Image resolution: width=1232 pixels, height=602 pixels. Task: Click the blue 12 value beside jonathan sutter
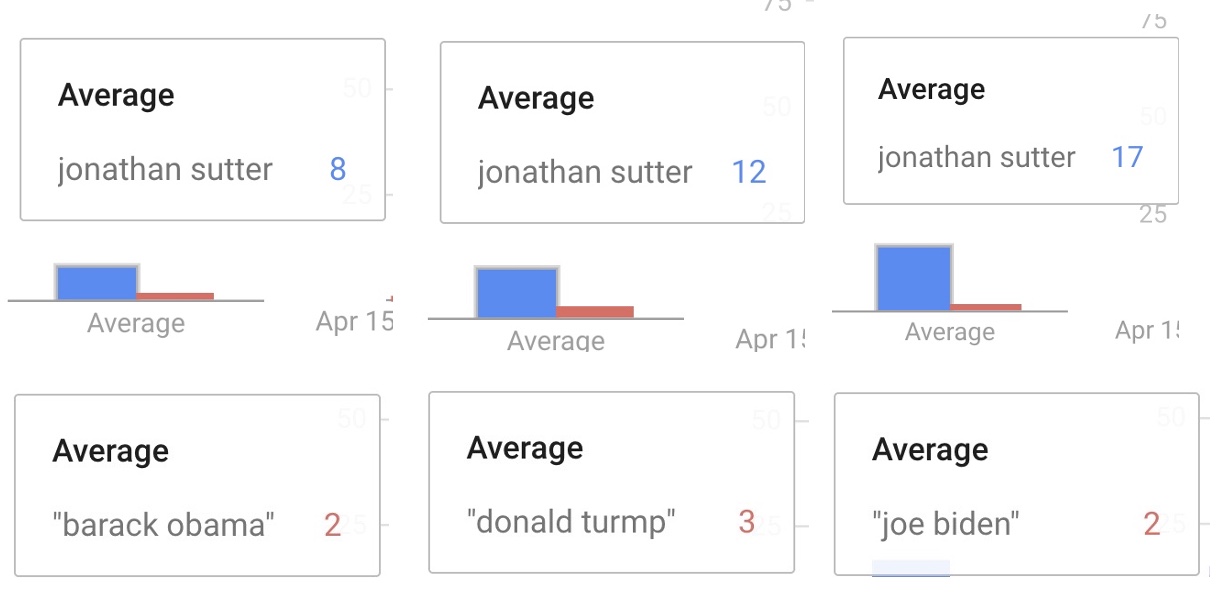(748, 172)
